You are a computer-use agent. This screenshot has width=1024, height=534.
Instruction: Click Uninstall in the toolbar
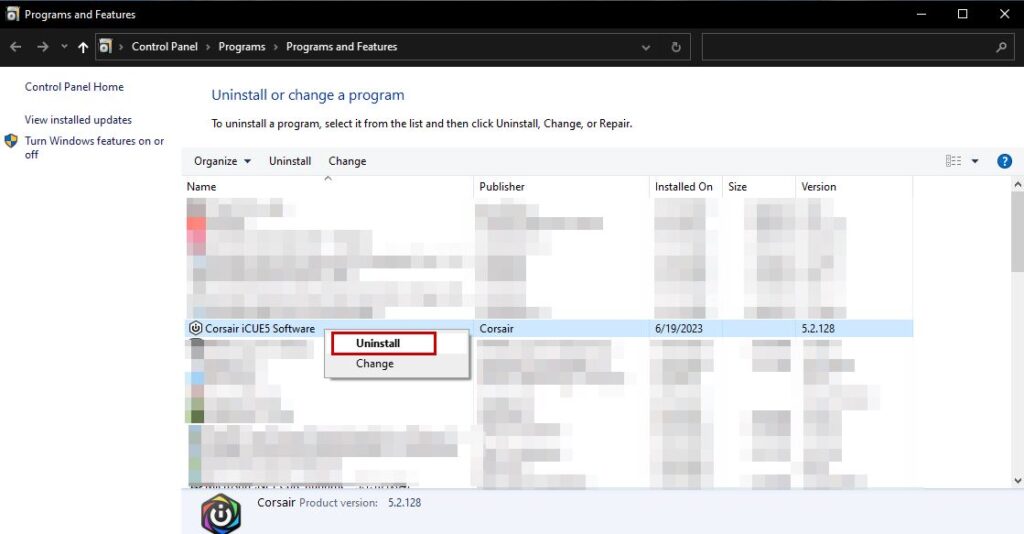(290, 161)
